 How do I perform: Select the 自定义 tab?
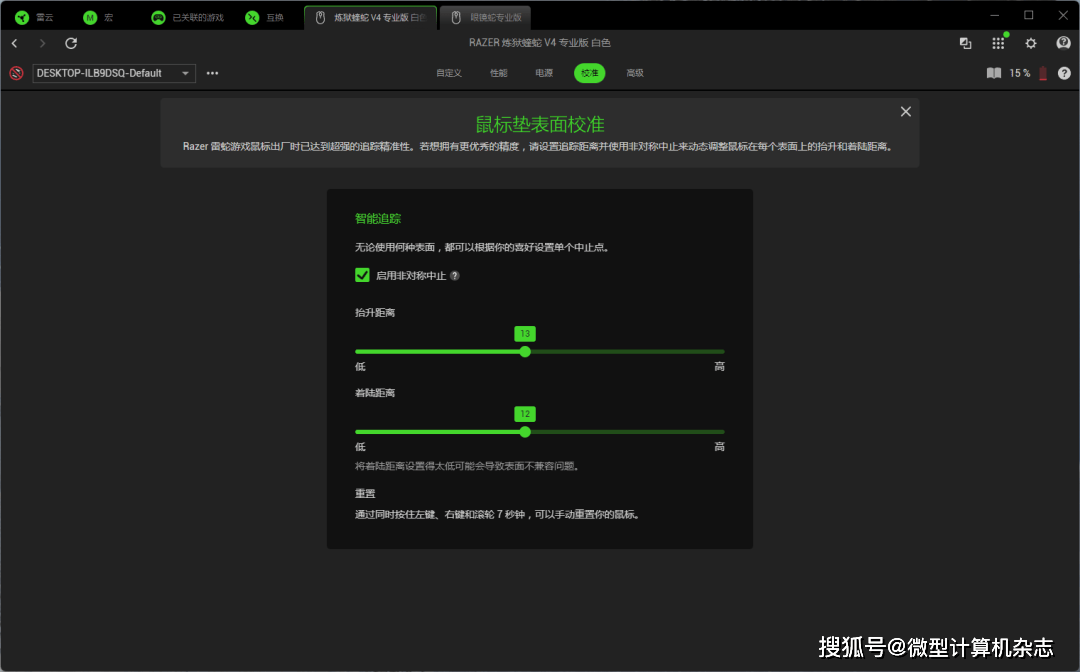(x=448, y=72)
